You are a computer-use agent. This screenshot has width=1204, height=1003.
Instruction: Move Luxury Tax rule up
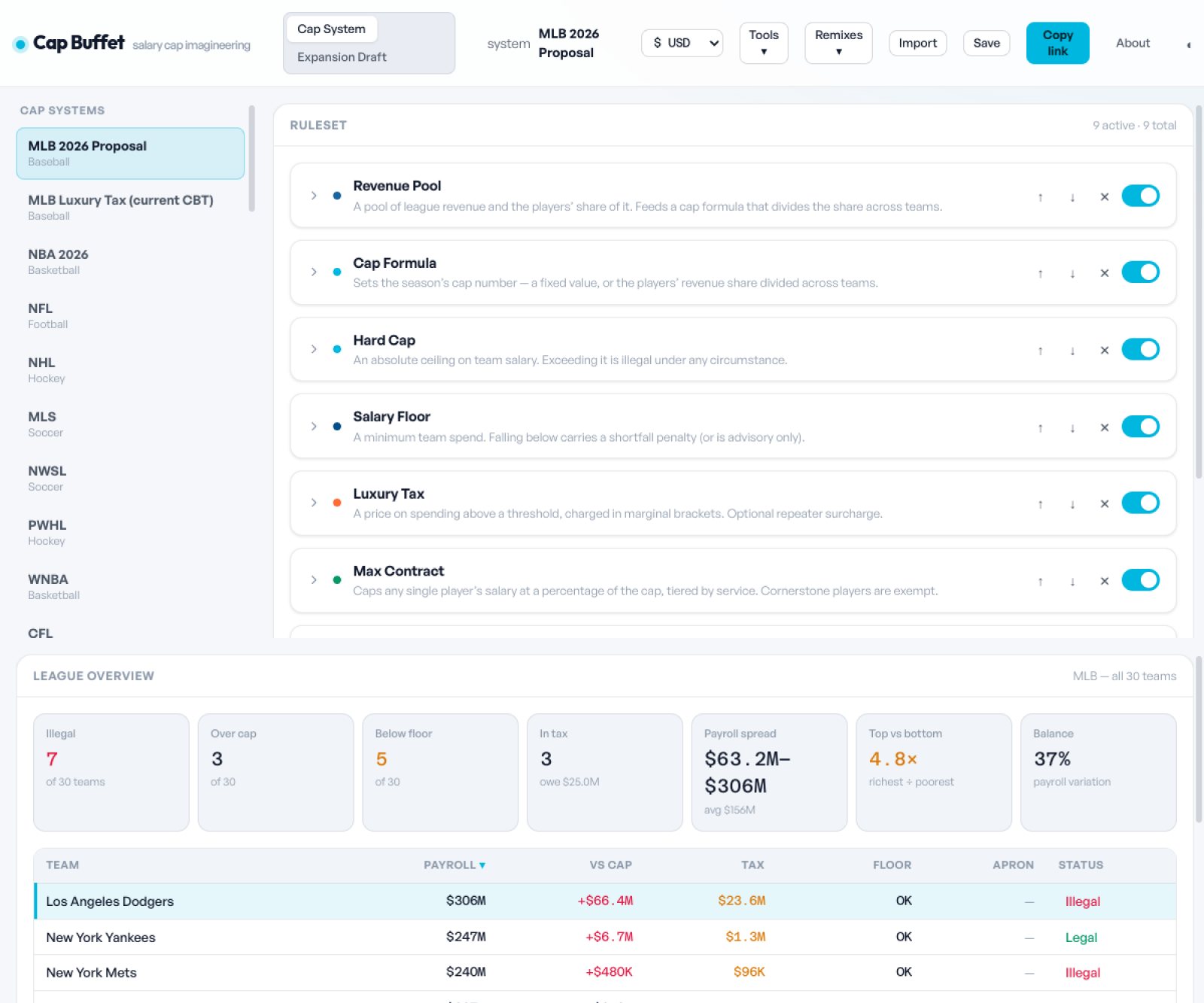point(1040,504)
